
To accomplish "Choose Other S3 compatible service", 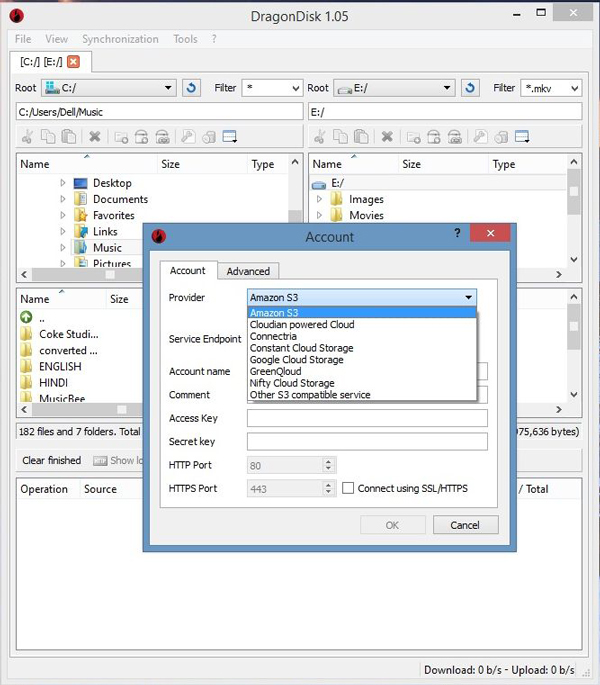I will point(362,395).
